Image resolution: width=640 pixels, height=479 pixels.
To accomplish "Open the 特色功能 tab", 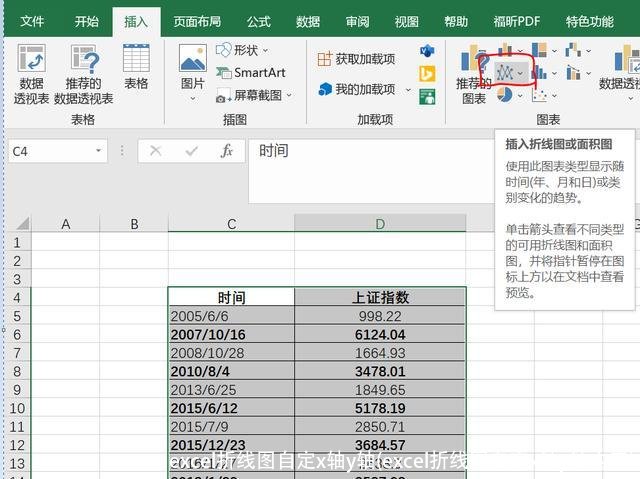I will pyautogui.click(x=590, y=21).
